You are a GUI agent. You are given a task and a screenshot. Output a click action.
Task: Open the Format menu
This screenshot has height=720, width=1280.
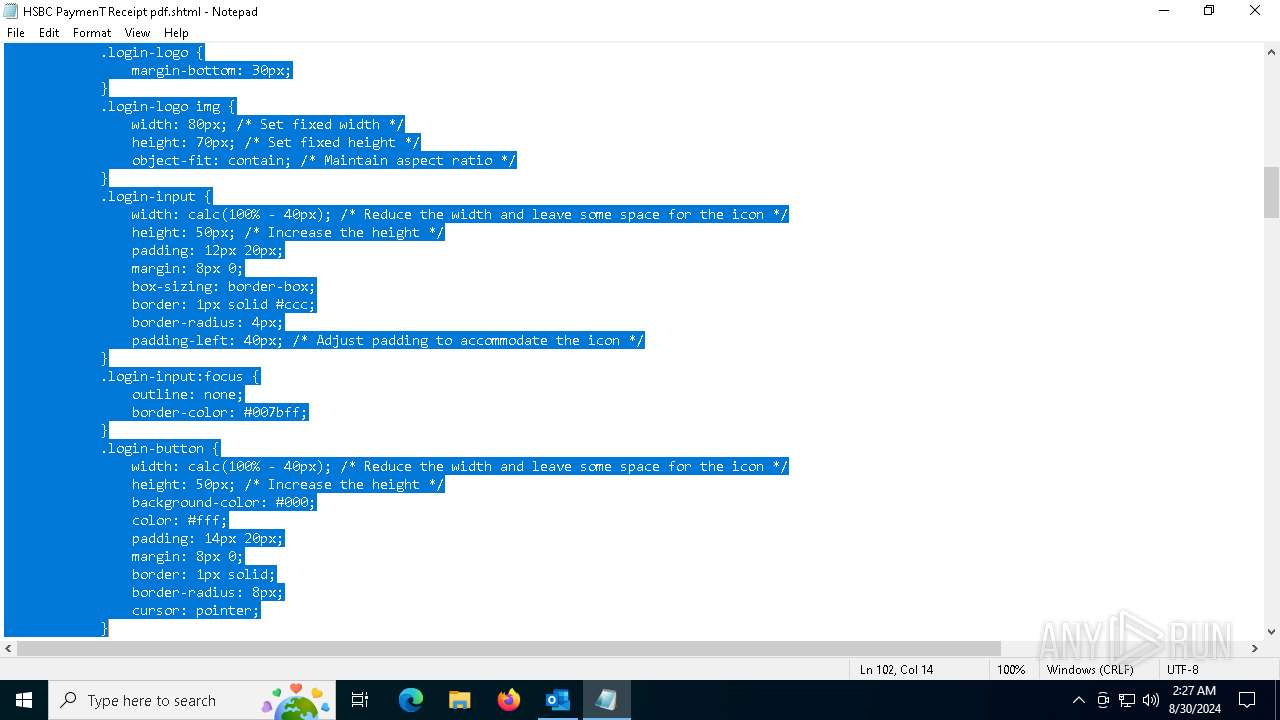92,33
